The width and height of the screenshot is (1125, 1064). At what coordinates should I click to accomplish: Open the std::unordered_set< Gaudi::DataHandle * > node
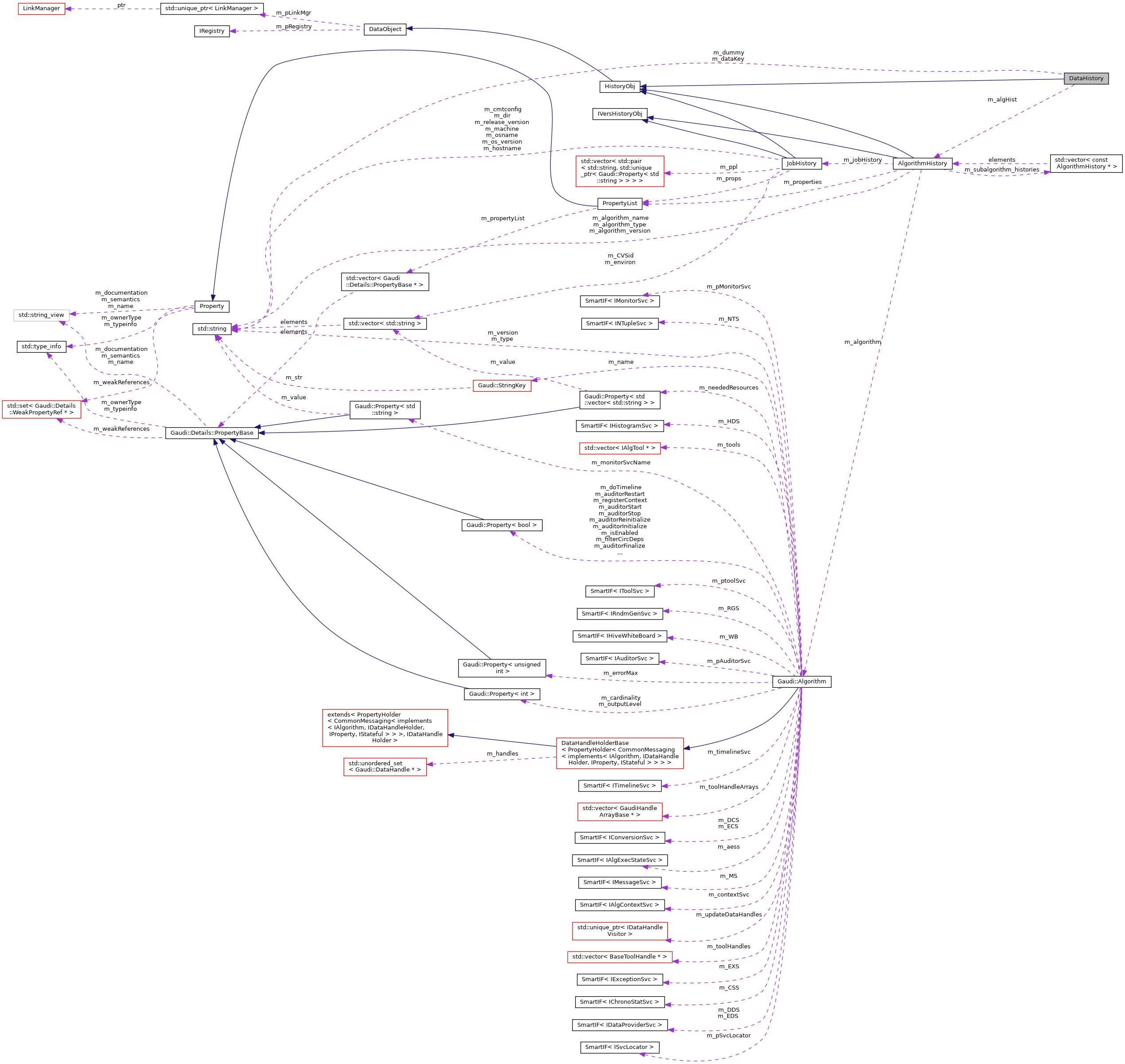(x=385, y=768)
